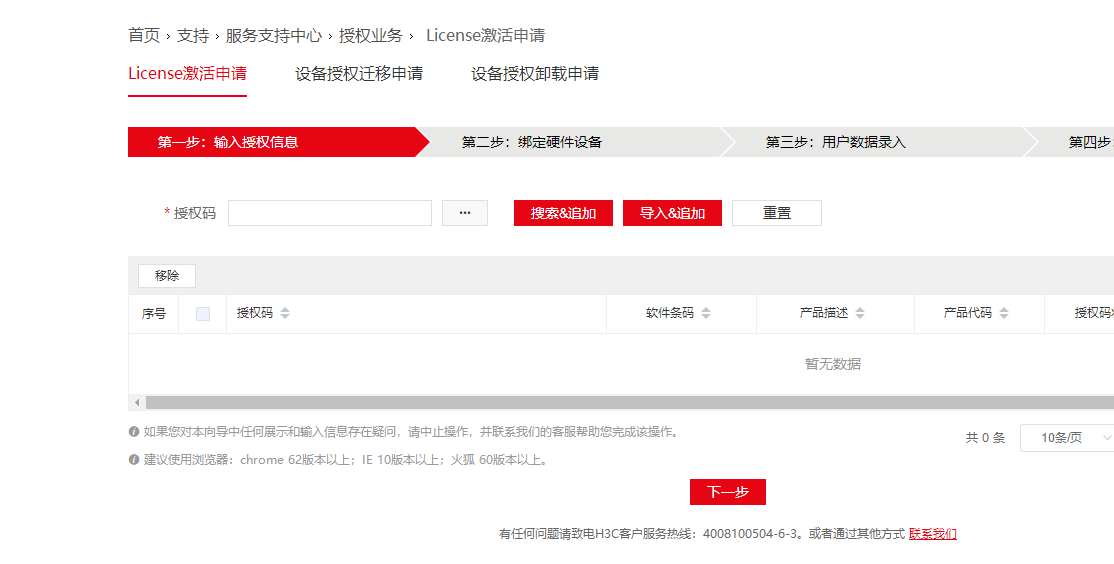The image size is (1114, 564).
Task: Open the ellipsis button beside 授权码 field
Action: tap(464, 213)
